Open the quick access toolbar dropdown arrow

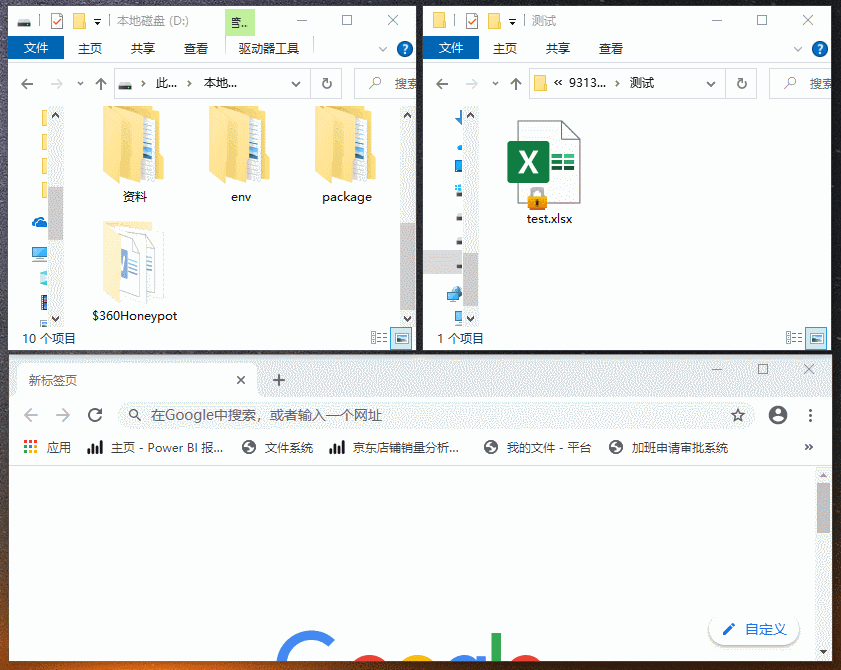97,19
